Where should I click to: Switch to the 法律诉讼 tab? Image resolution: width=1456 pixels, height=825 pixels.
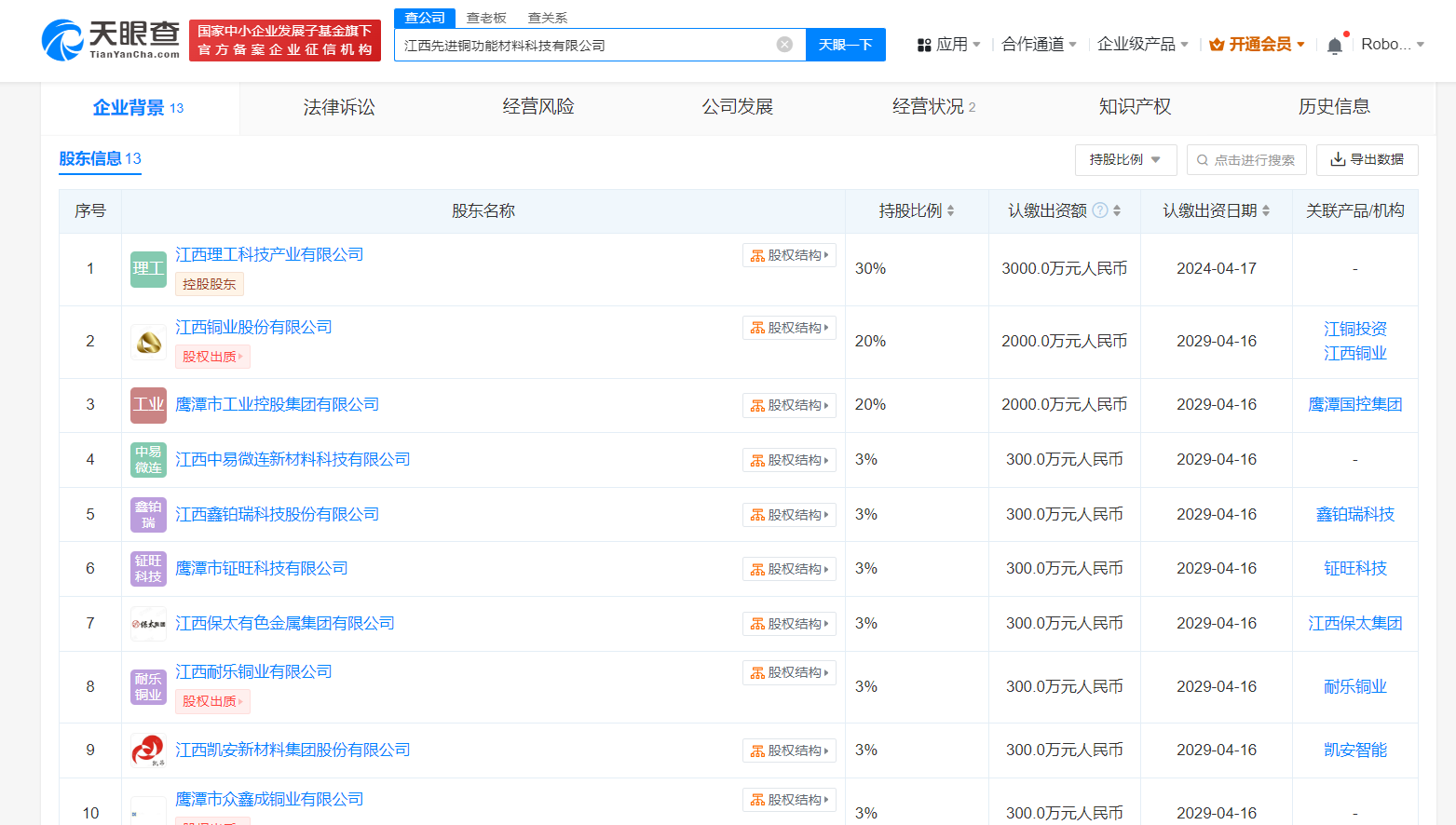[x=339, y=107]
